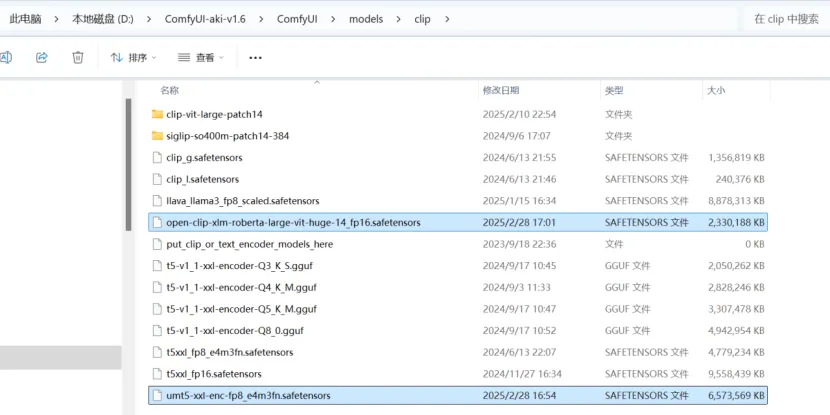Select the clip-vit-large-patch14 folder icon

coord(157,114)
